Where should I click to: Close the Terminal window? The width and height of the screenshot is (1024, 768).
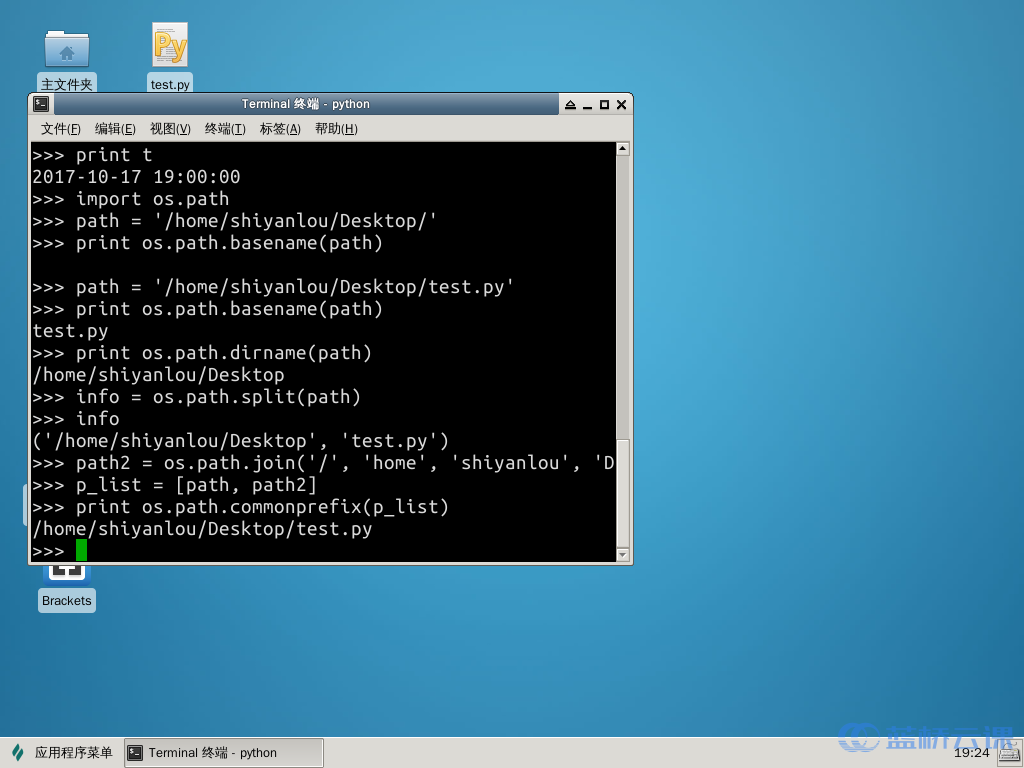[x=621, y=104]
